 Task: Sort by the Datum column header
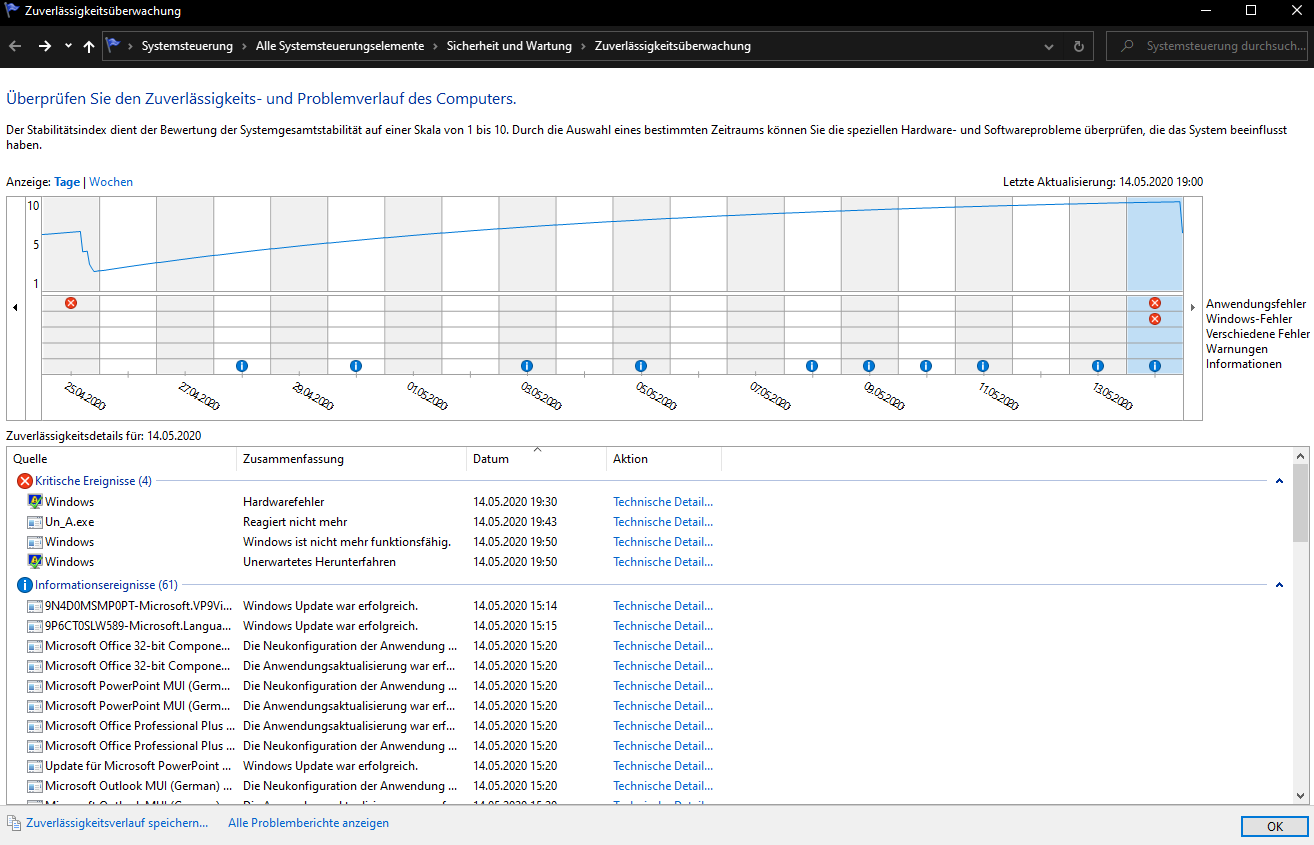click(x=536, y=459)
